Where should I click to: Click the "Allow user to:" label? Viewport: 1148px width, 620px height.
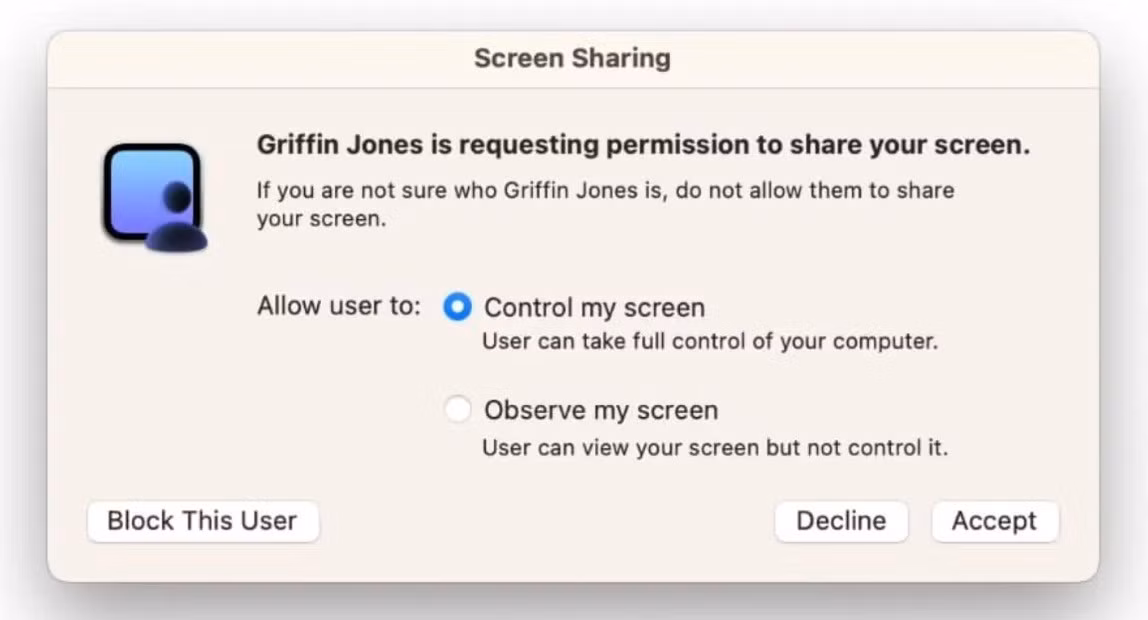coord(339,306)
